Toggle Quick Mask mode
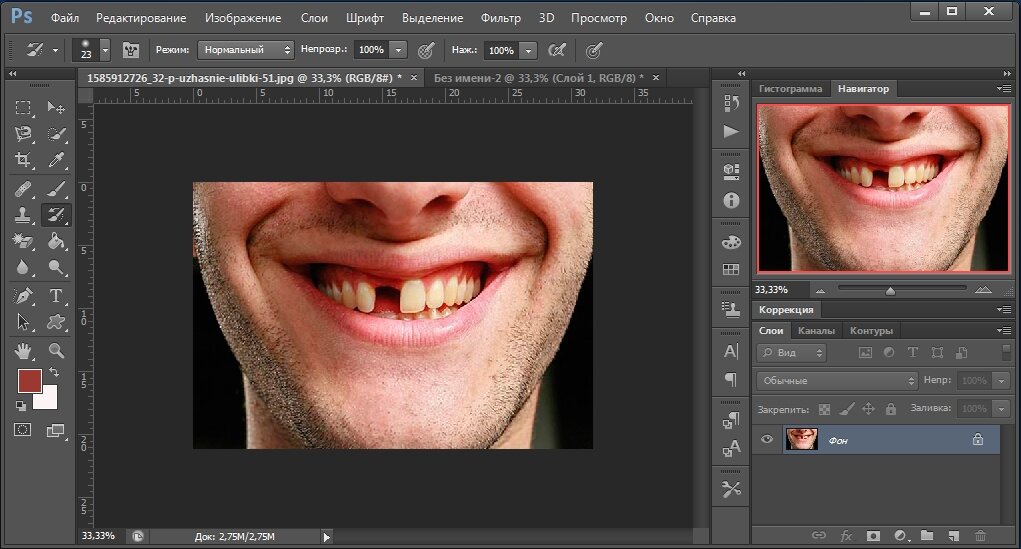This screenshot has height=549, width=1021. tap(23, 430)
